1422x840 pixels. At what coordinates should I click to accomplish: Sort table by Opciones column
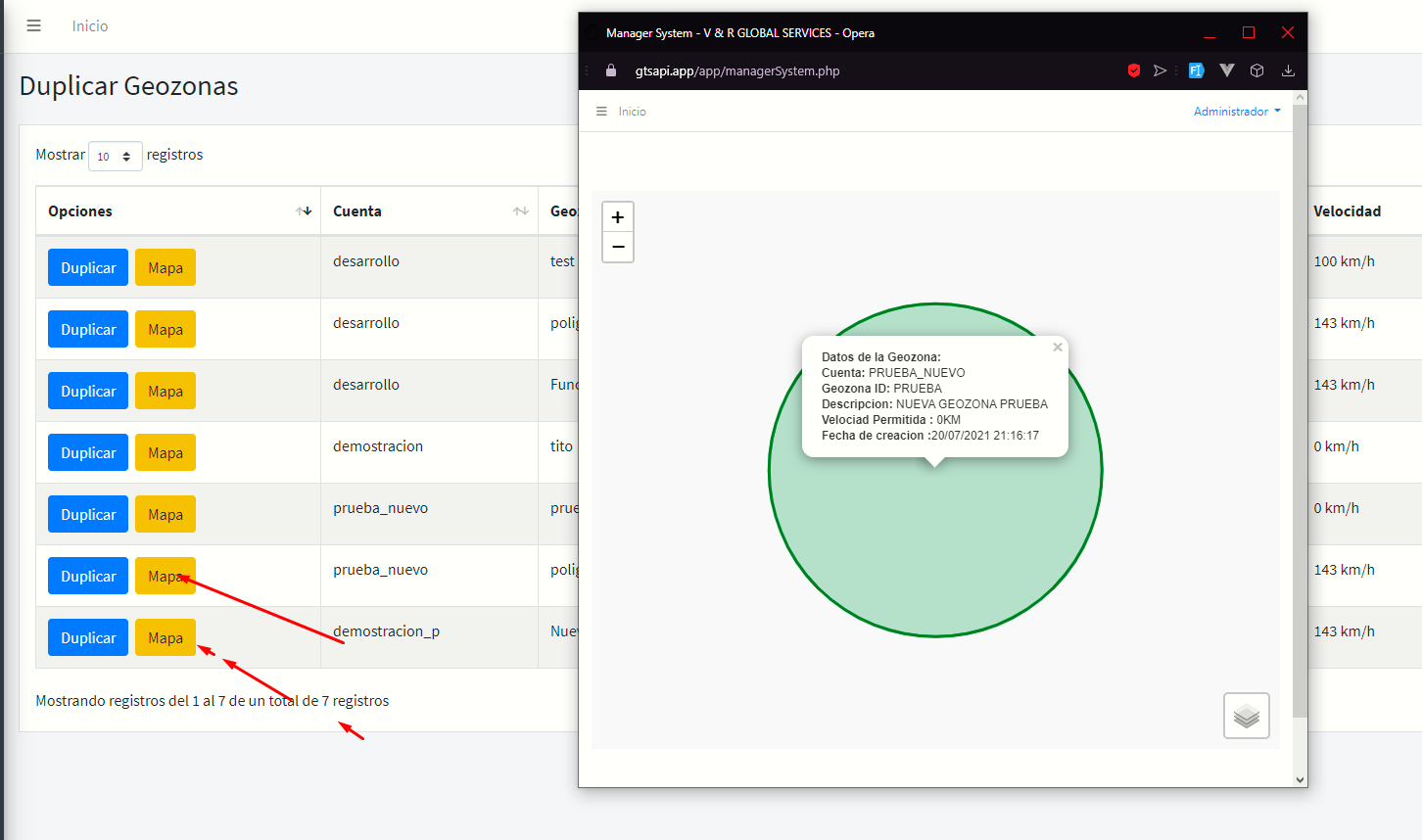pyautogui.click(x=304, y=211)
